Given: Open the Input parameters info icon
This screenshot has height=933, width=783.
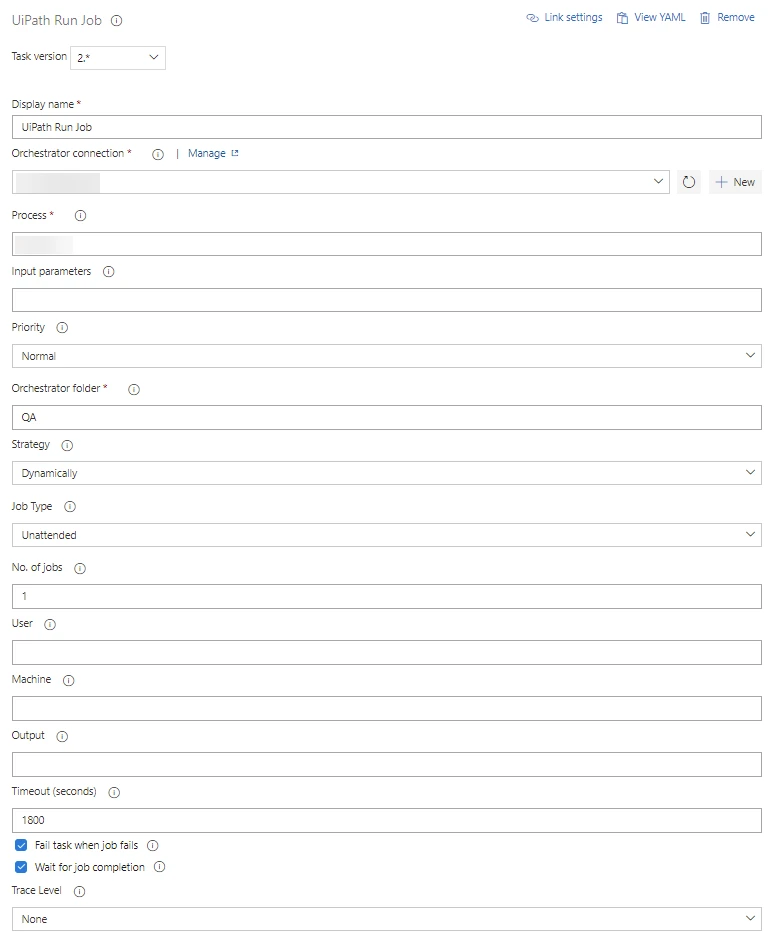Looking at the screenshot, I should coord(108,272).
